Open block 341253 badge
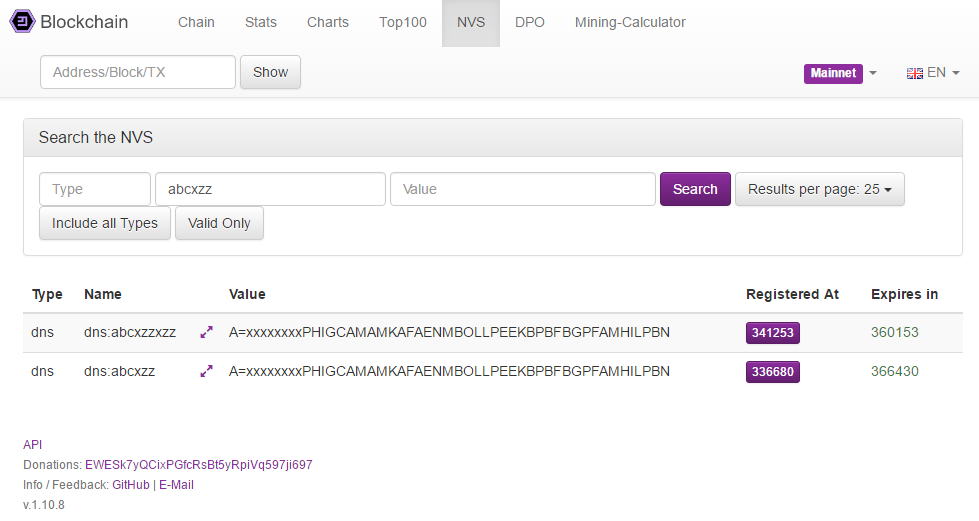This screenshot has height=521, width=979. point(772,332)
